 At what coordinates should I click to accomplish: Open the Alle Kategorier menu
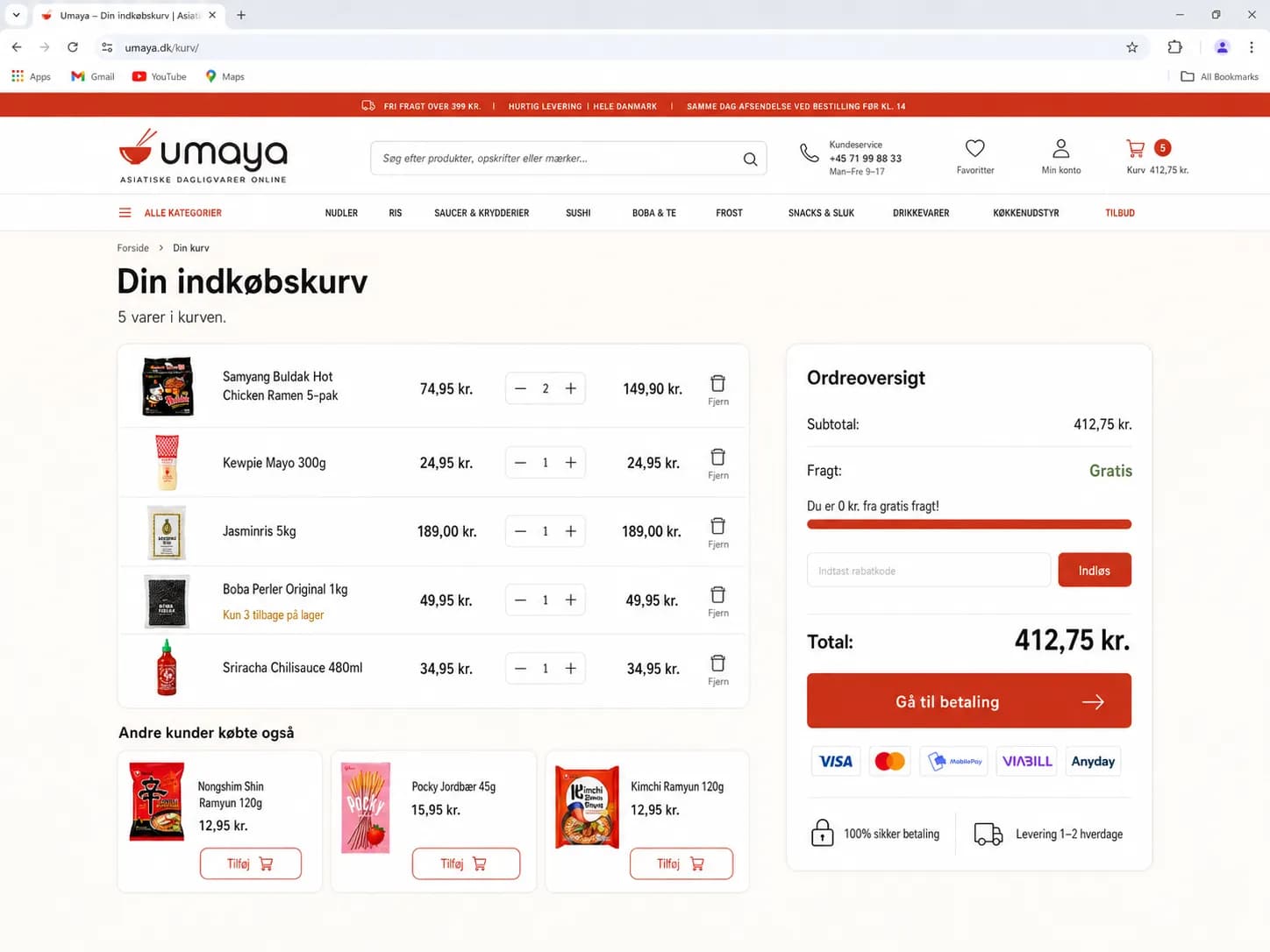170,213
